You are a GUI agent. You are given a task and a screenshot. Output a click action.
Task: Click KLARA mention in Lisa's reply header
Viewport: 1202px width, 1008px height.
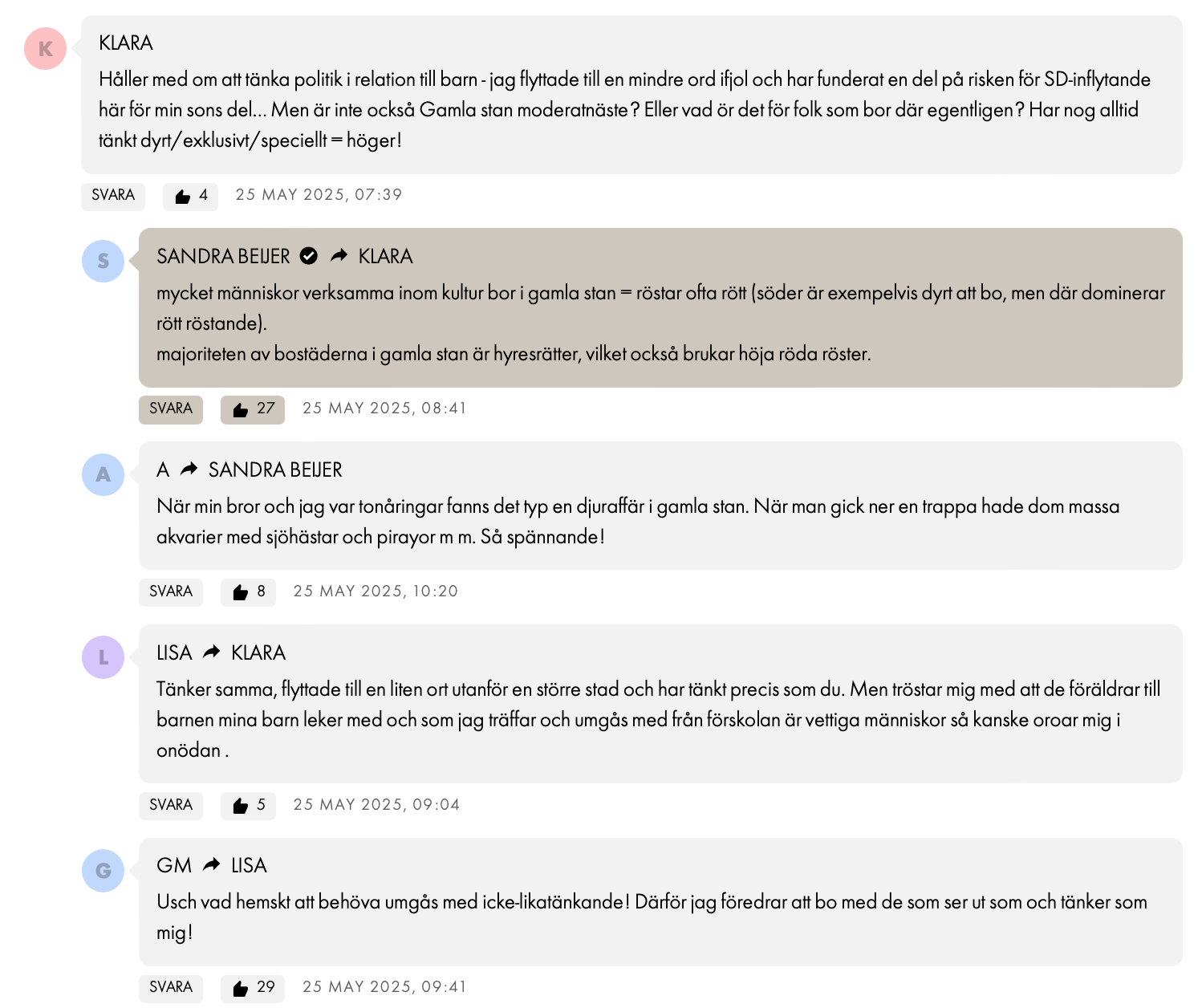[258, 652]
